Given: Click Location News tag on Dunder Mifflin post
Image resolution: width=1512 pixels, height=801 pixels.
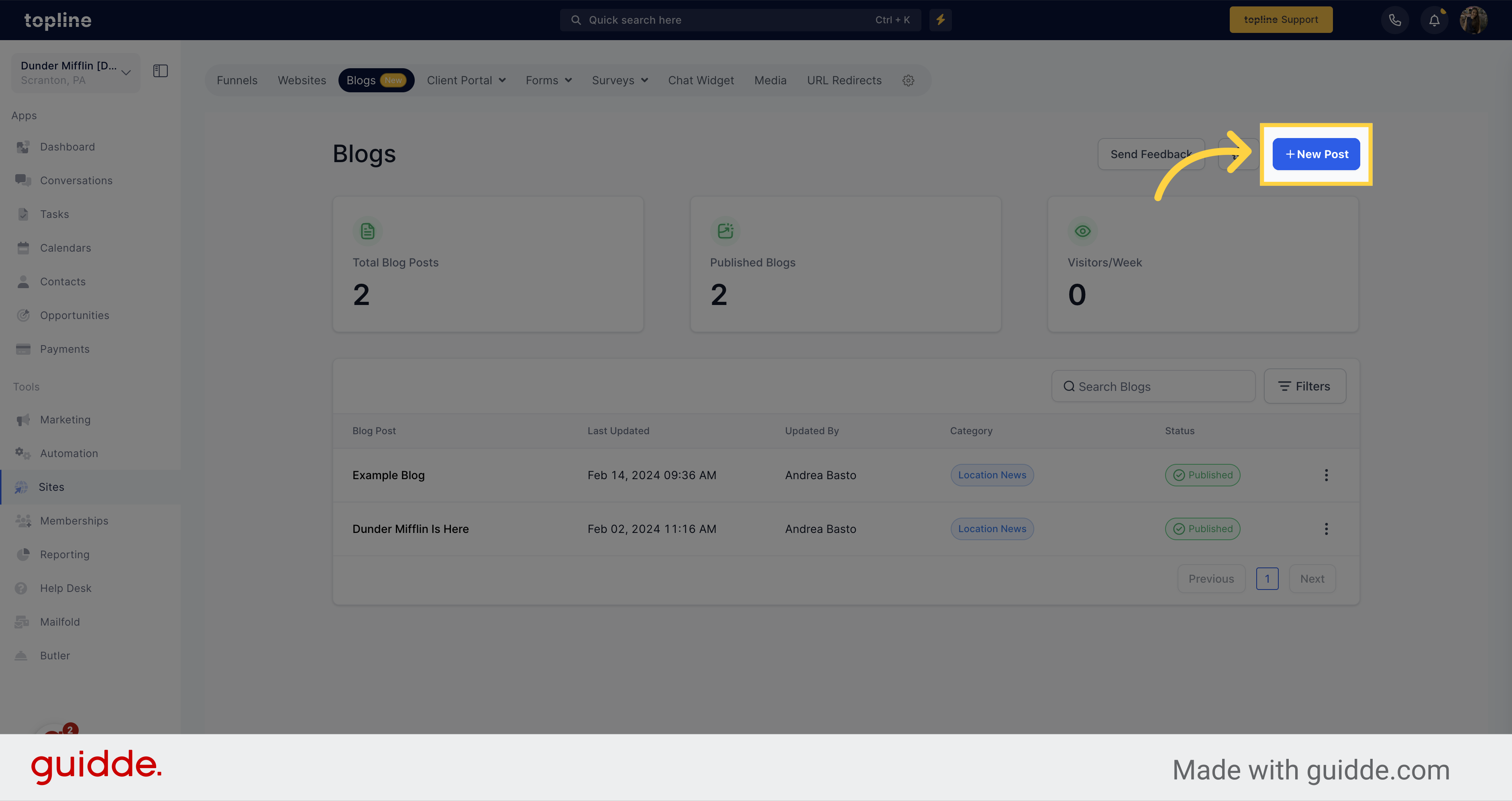Looking at the screenshot, I should pyautogui.click(x=992, y=529).
